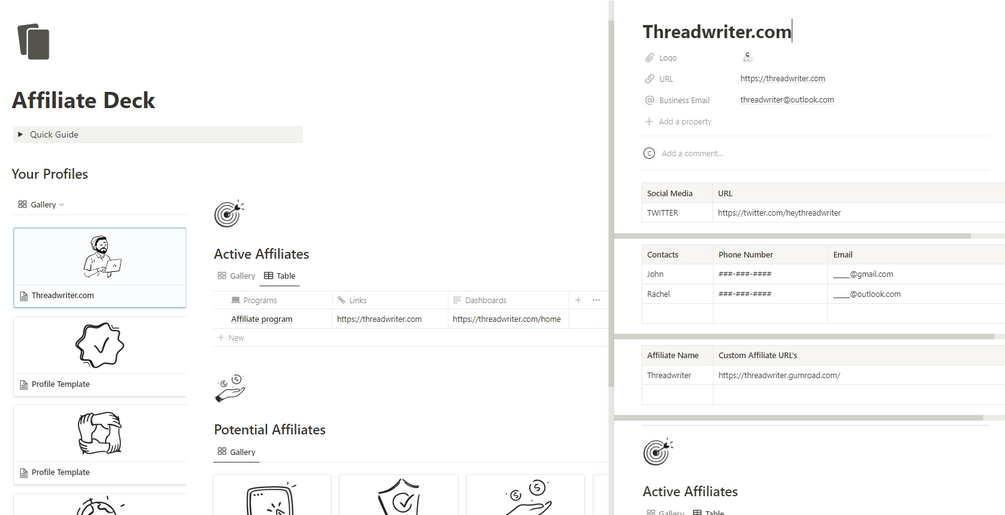This screenshot has width=1005, height=515.
Task: Click the https://threadwriter.gumroad.com/ cell
Action: [859, 375]
